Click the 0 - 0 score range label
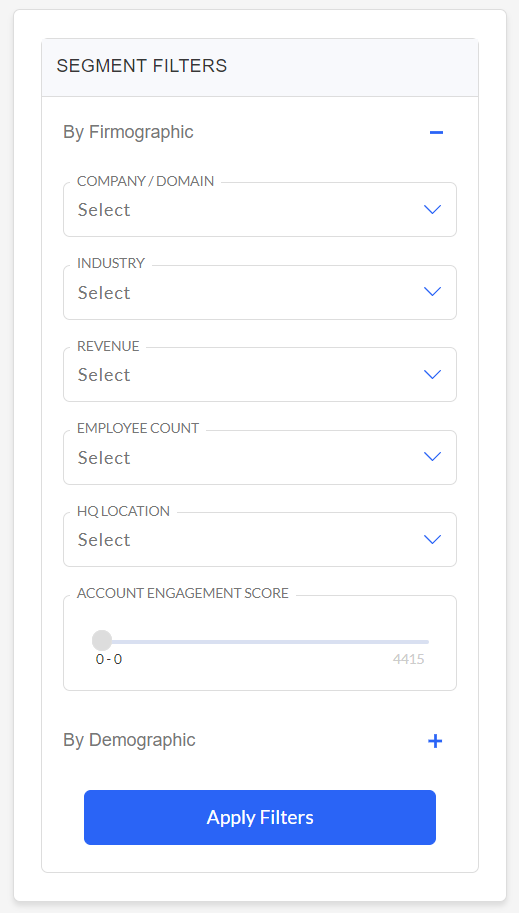 109,659
